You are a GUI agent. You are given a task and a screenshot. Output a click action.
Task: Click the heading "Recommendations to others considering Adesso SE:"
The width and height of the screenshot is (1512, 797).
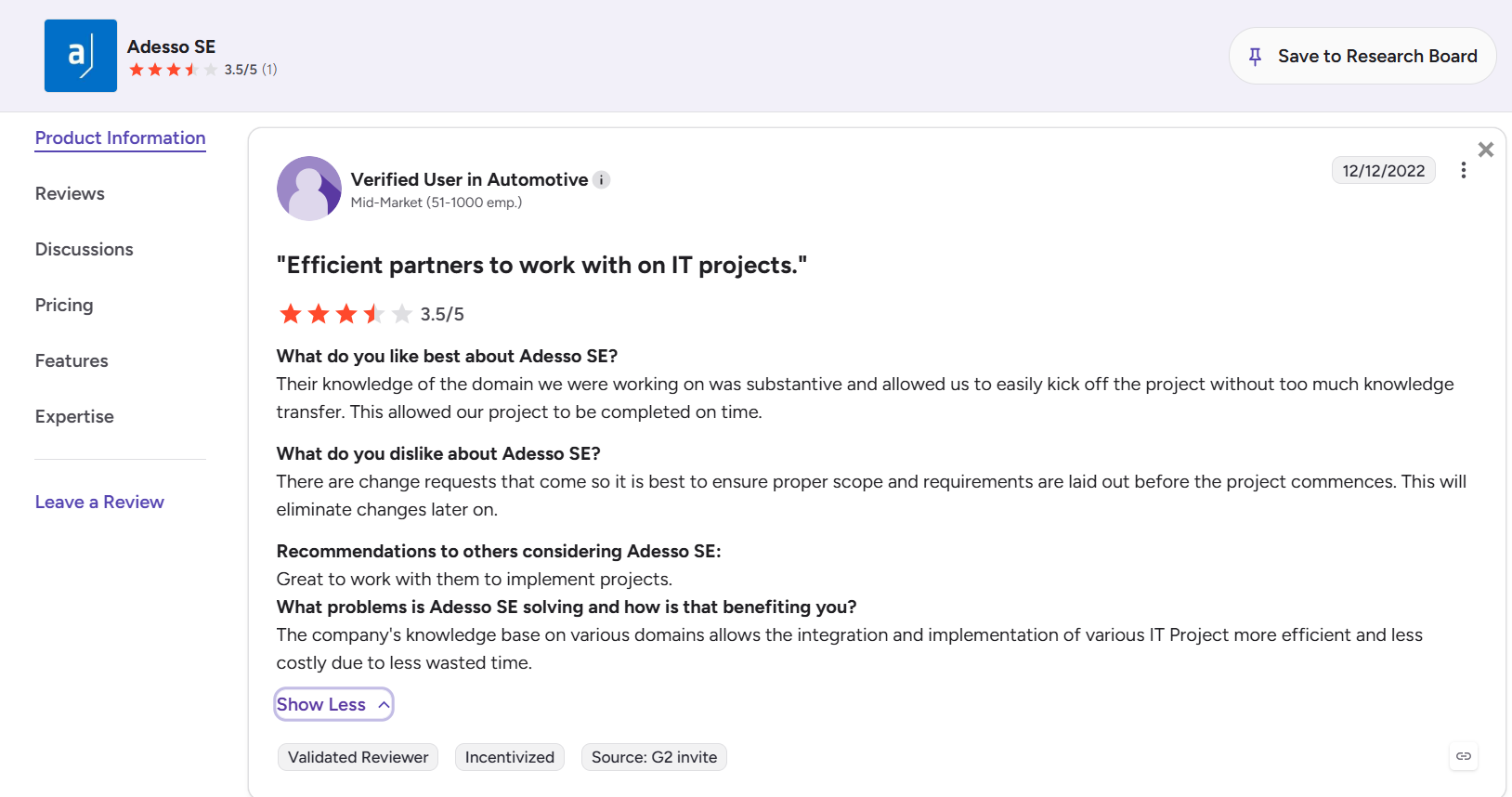(x=499, y=551)
